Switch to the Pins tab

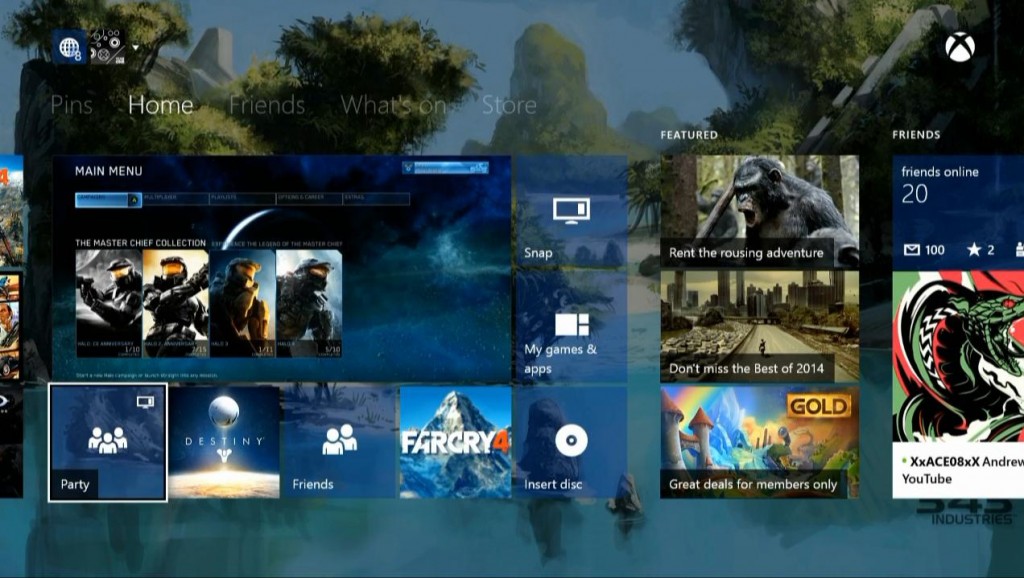pos(72,105)
